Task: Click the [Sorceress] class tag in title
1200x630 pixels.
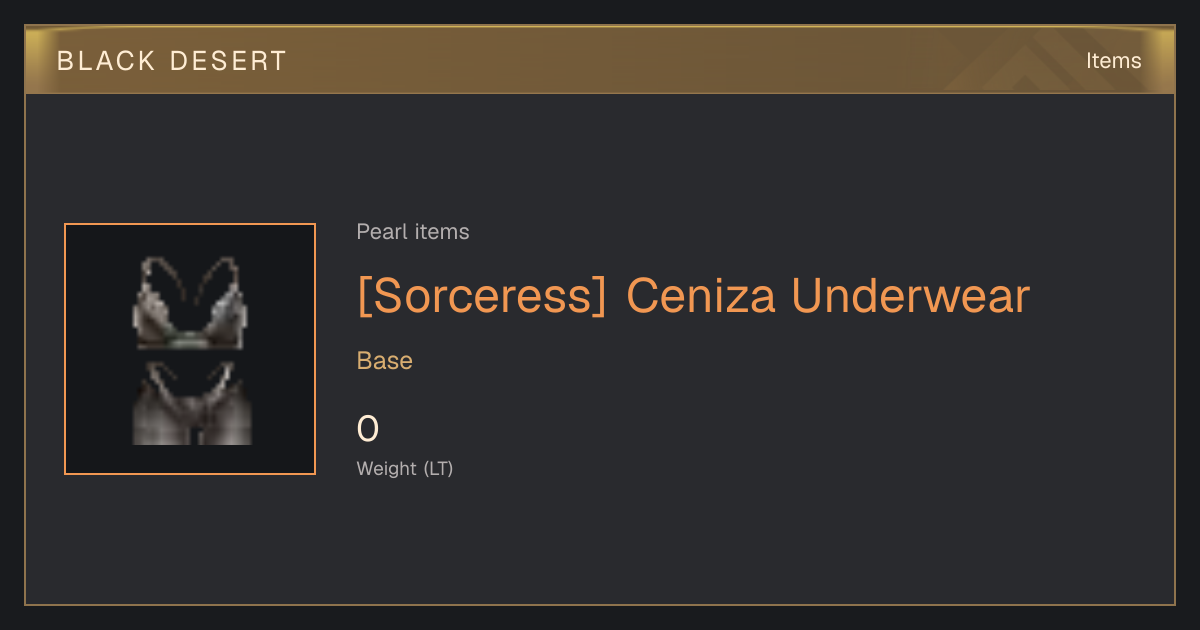Action: (x=482, y=296)
